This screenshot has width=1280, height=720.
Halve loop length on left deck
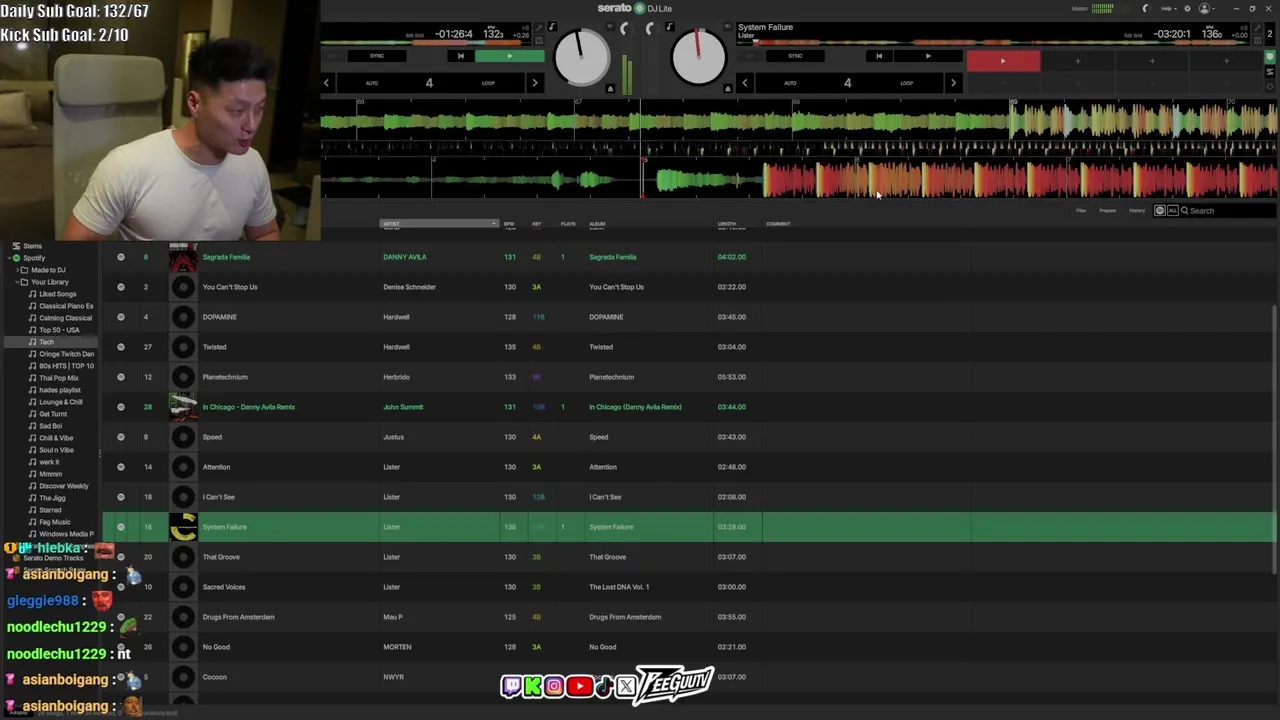[x=327, y=83]
